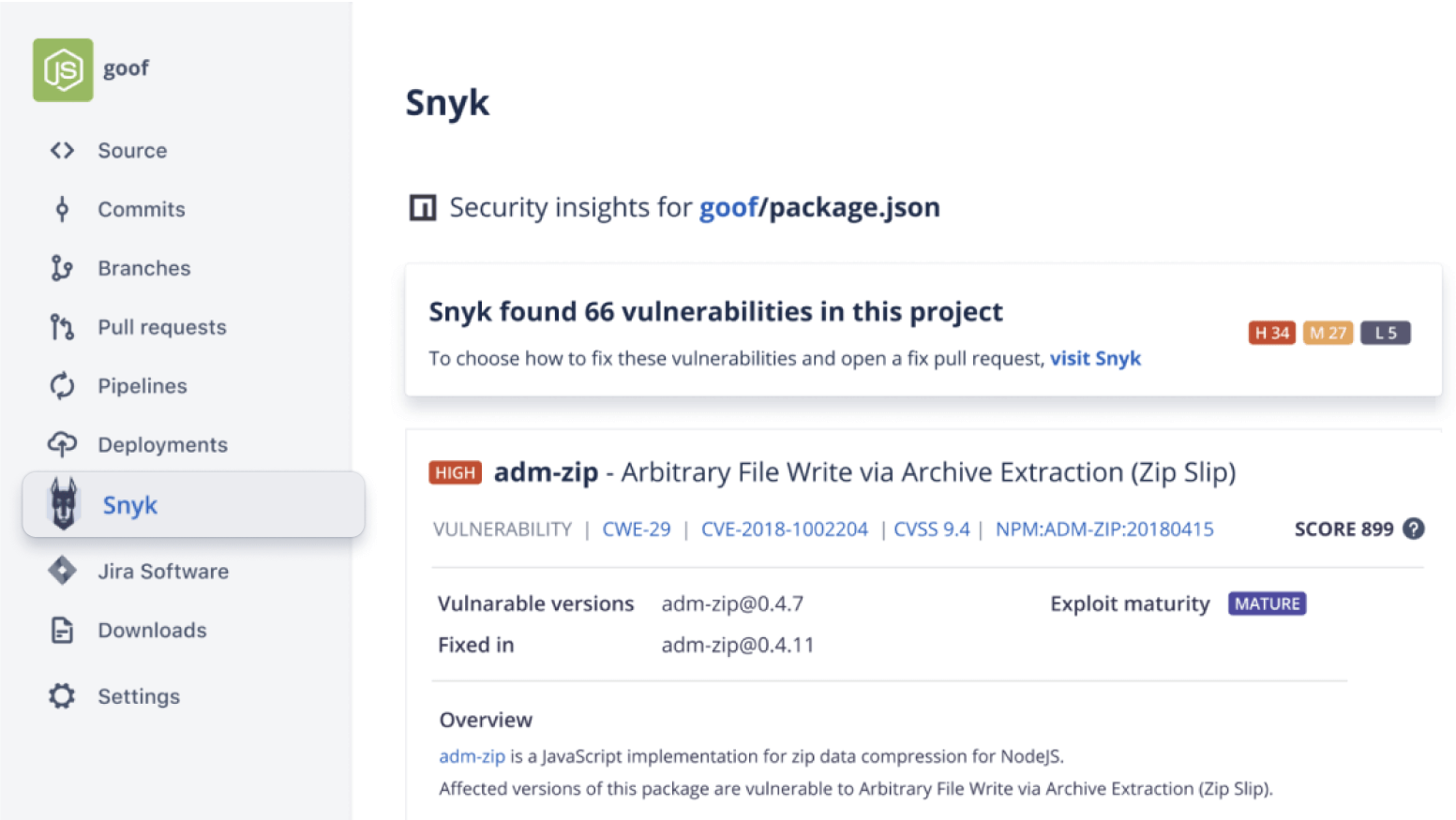This screenshot has width=1456, height=820.
Task: Click the goof Node.js project logo
Action: tap(62, 67)
